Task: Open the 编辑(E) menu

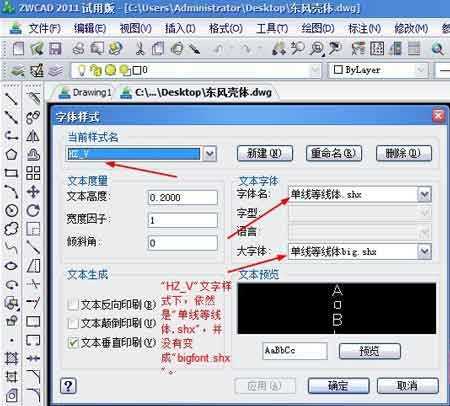Action: pyautogui.click(x=90, y=29)
